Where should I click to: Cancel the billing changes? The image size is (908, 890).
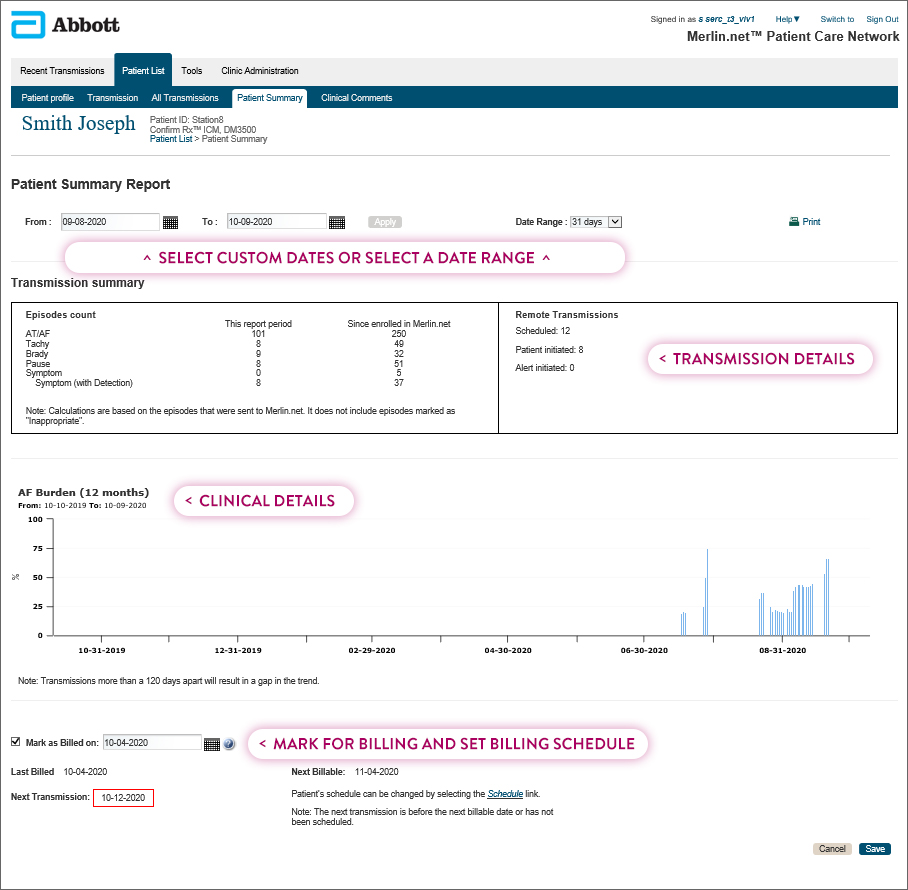pyautogui.click(x=832, y=848)
